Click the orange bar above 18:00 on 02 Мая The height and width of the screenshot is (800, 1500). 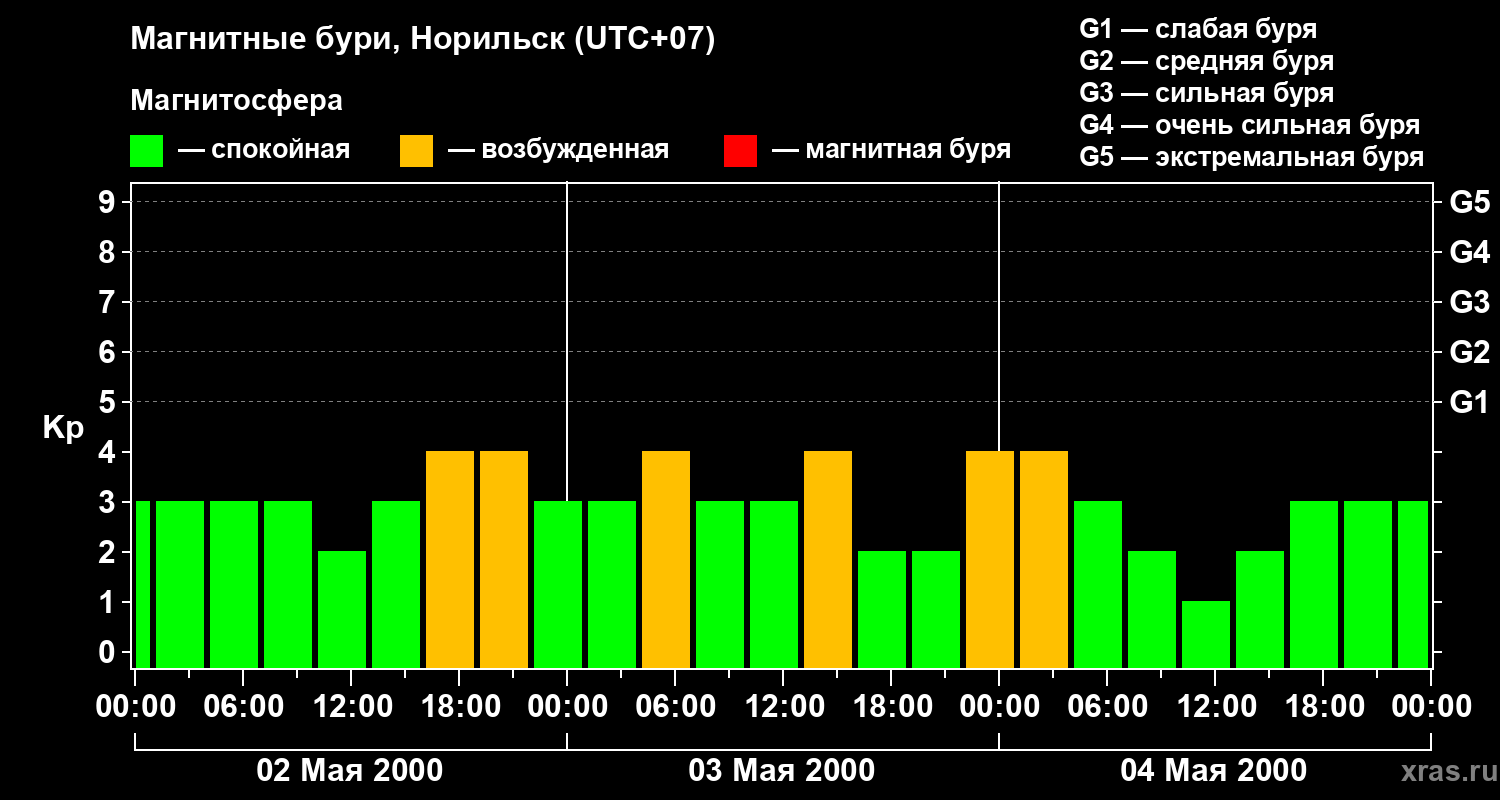[450, 559]
